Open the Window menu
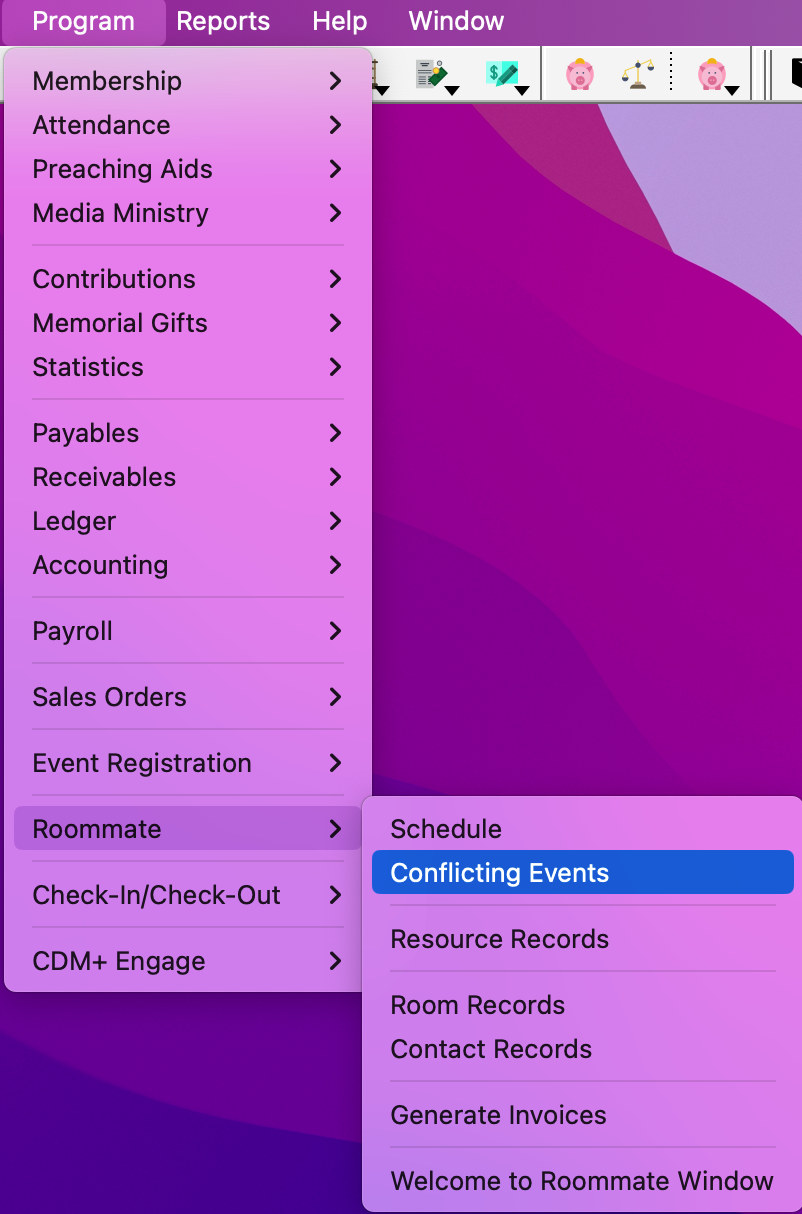 (456, 21)
